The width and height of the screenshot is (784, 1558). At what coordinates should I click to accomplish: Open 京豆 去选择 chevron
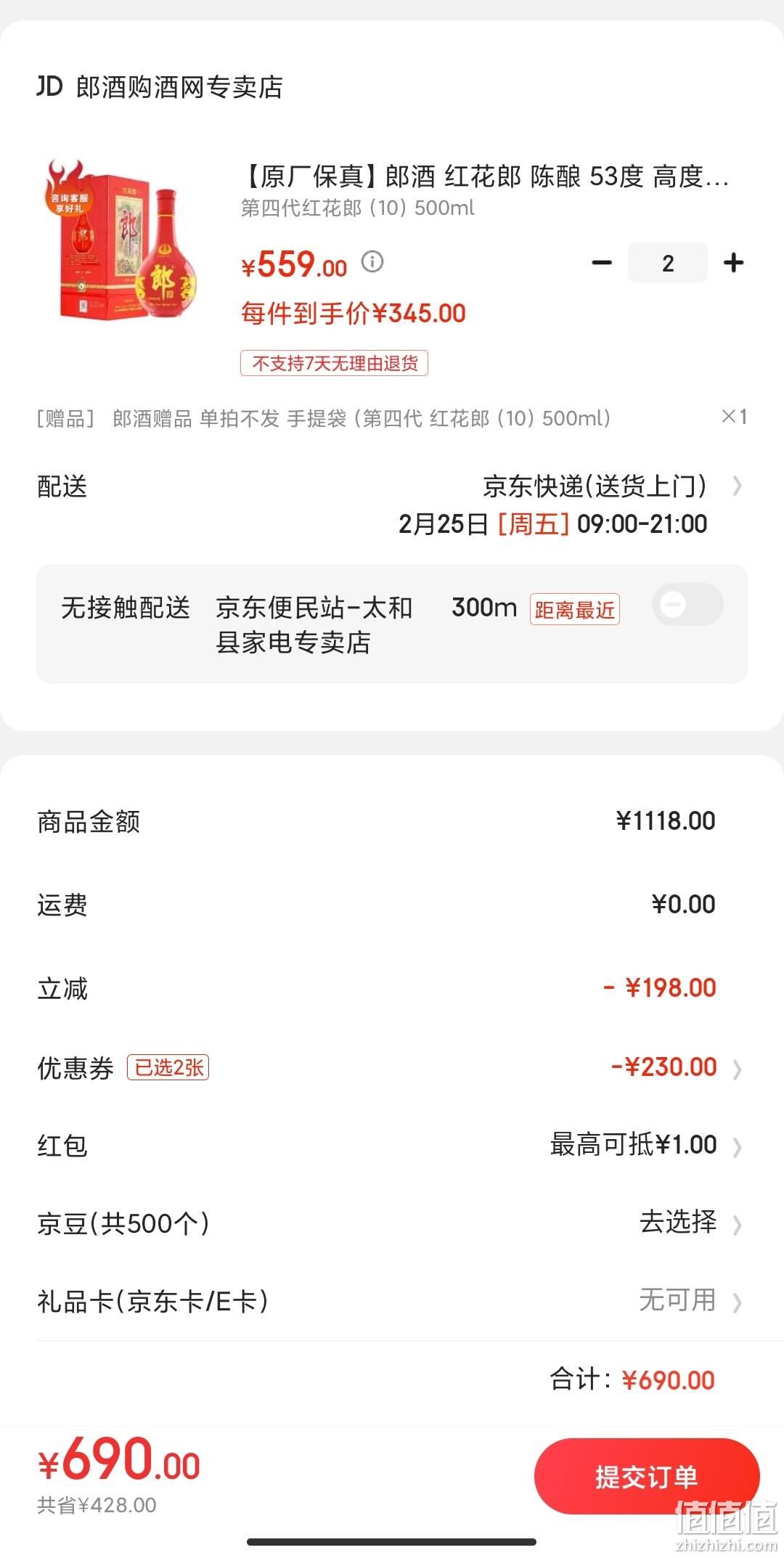[737, 1225]
